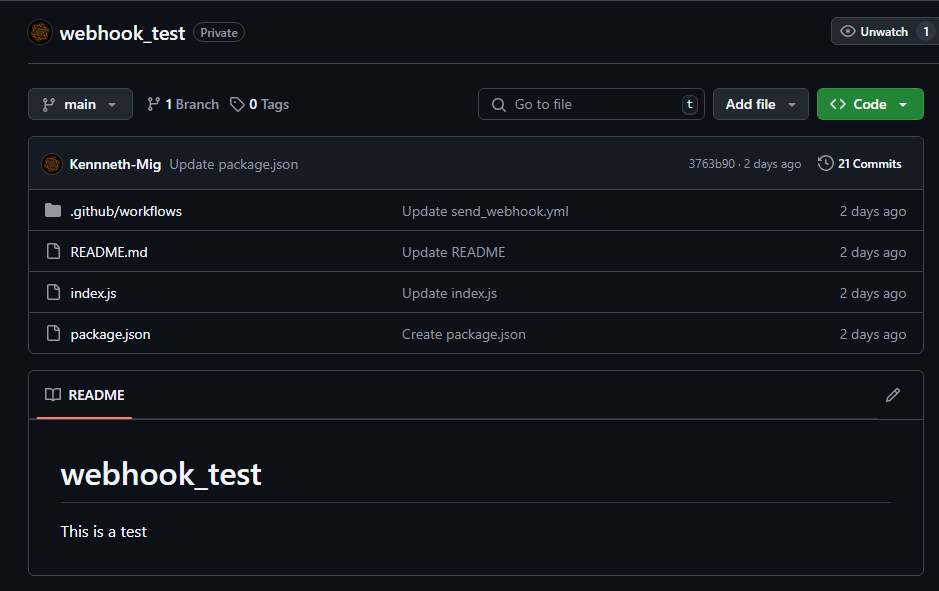Open the Update index.js commit message

(x=449, y=293)
